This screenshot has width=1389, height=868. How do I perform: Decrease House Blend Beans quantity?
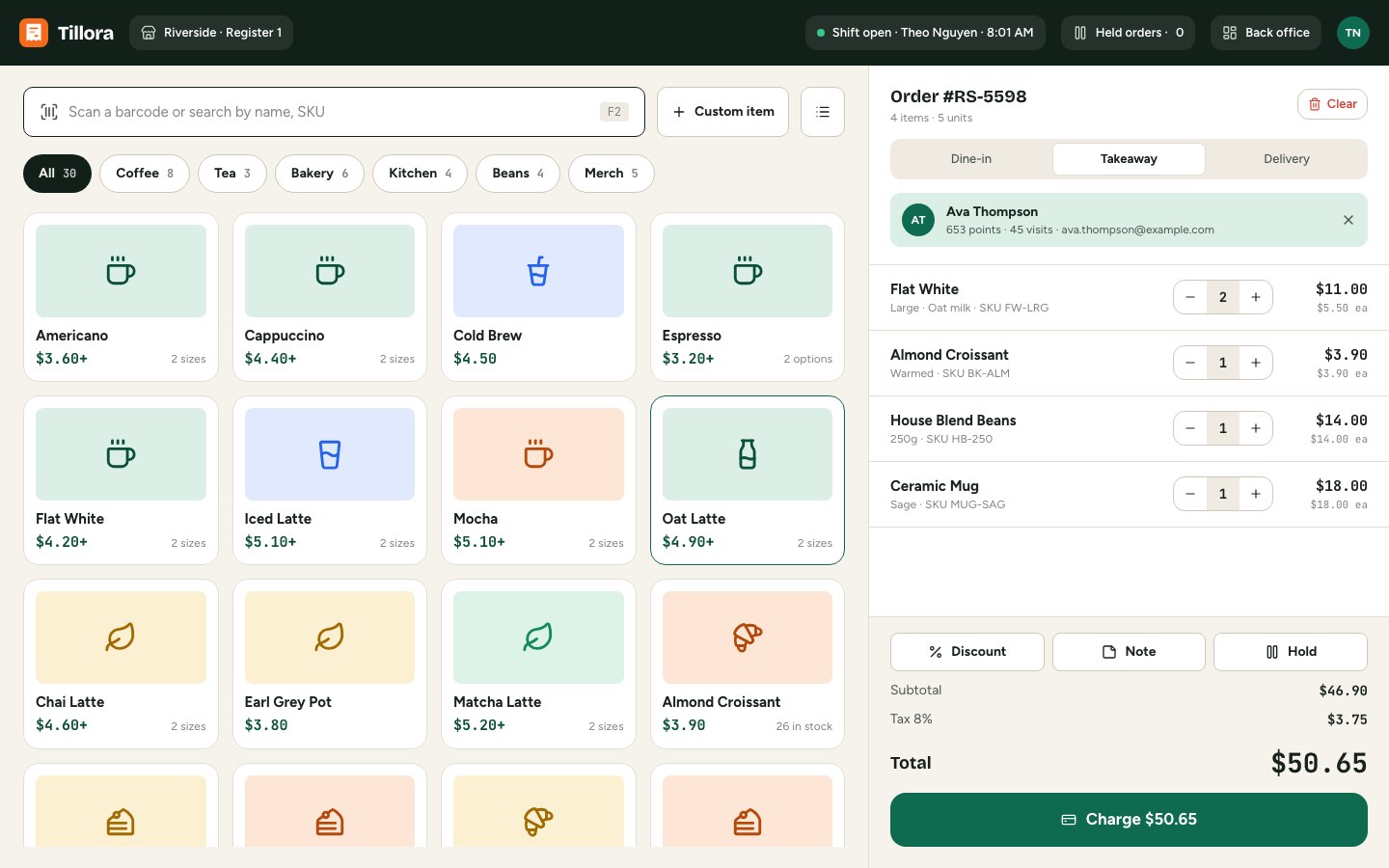(1190, 428)
